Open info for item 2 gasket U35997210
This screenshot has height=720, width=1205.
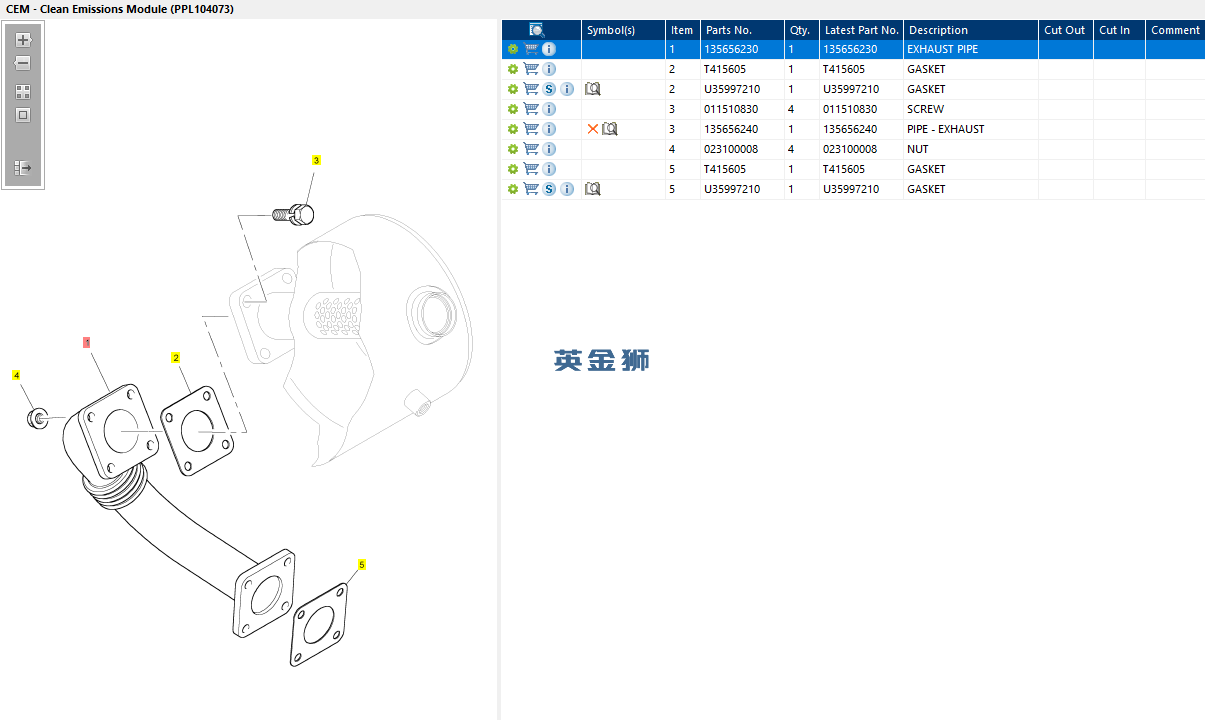coord(567,89)
